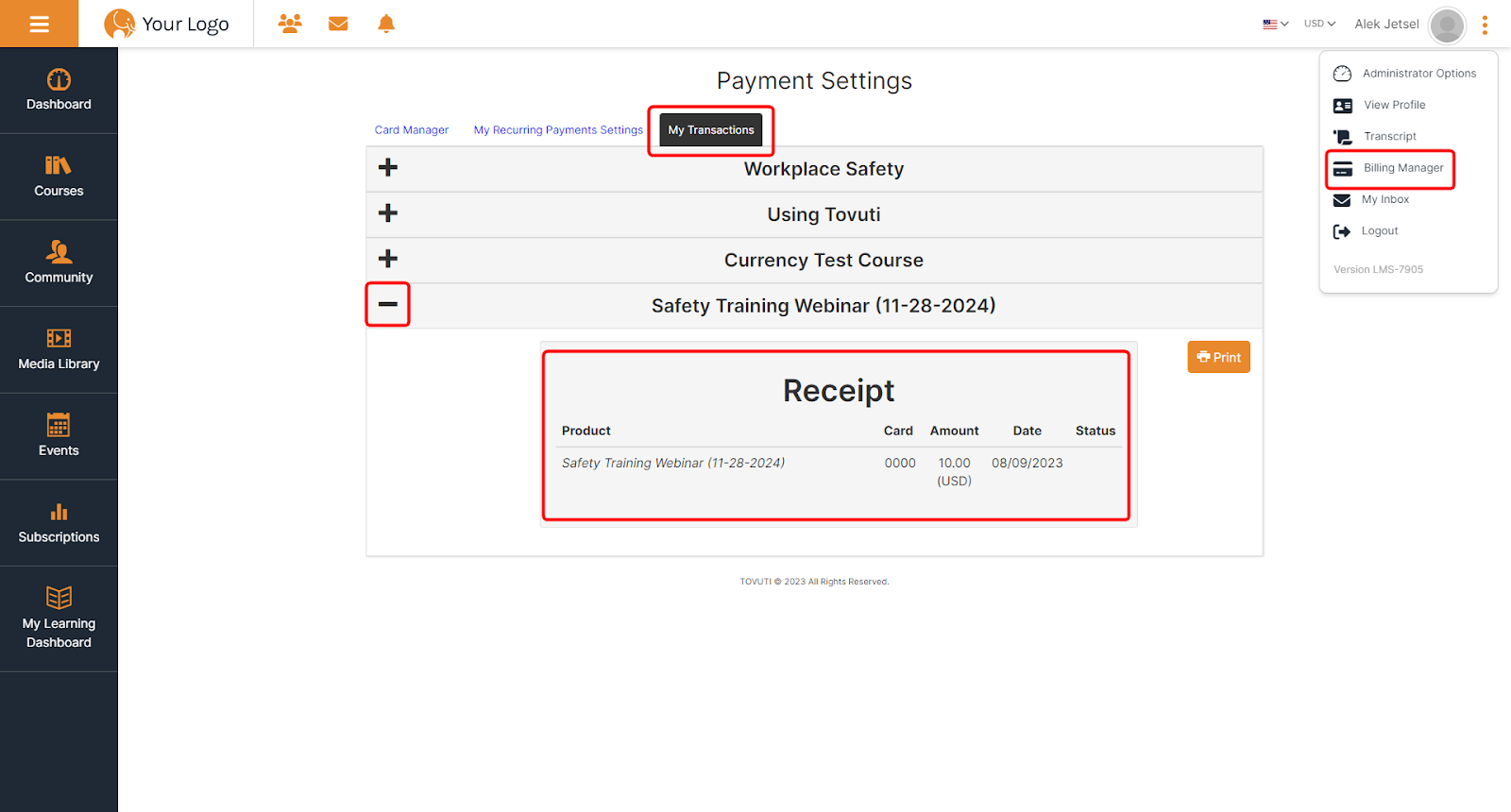Open My Learning Dashboard in sidebar
The width and height of the screenshot is (1511, 812).
pyautogui.click(x=59, y=619)
